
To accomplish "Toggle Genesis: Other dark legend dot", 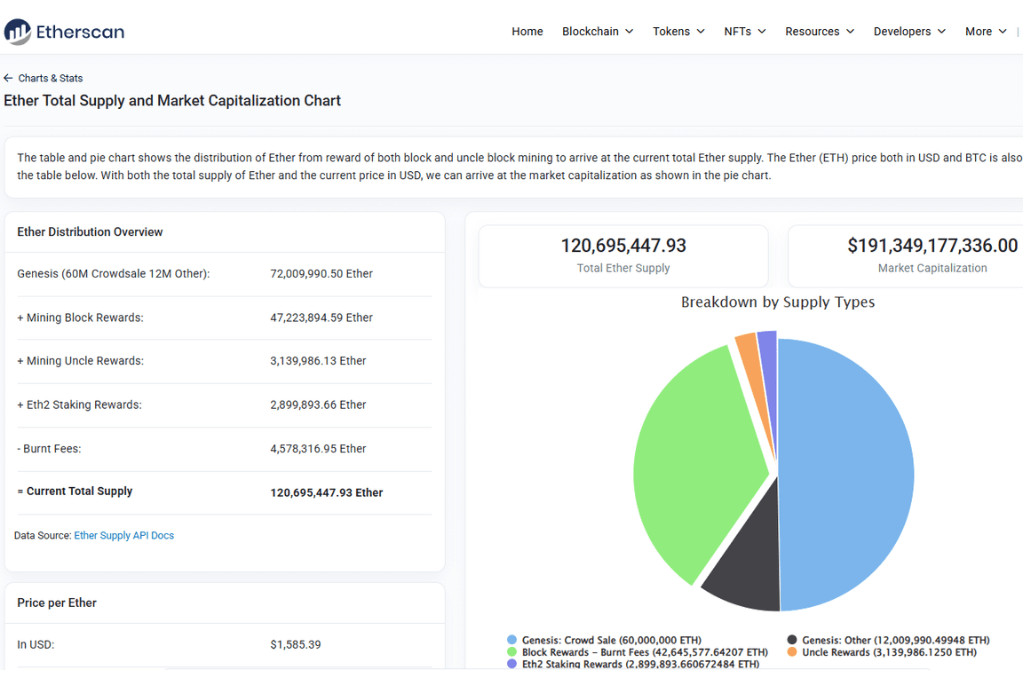I will pyautogui.click(x=792, y=640).
